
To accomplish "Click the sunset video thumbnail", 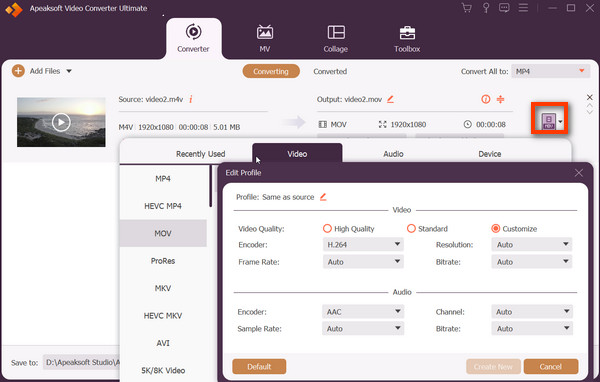I will click(61, 122).
